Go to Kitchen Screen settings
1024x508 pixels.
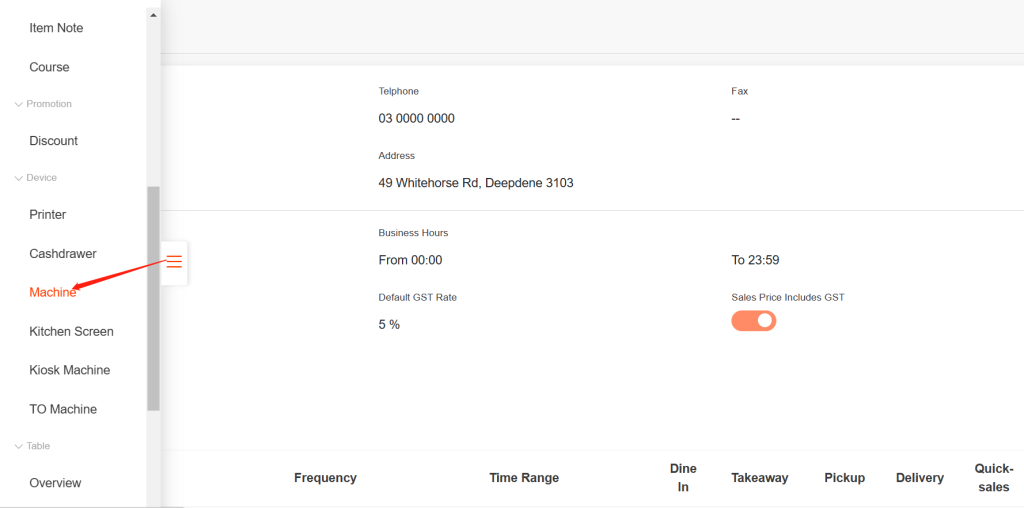71,331
